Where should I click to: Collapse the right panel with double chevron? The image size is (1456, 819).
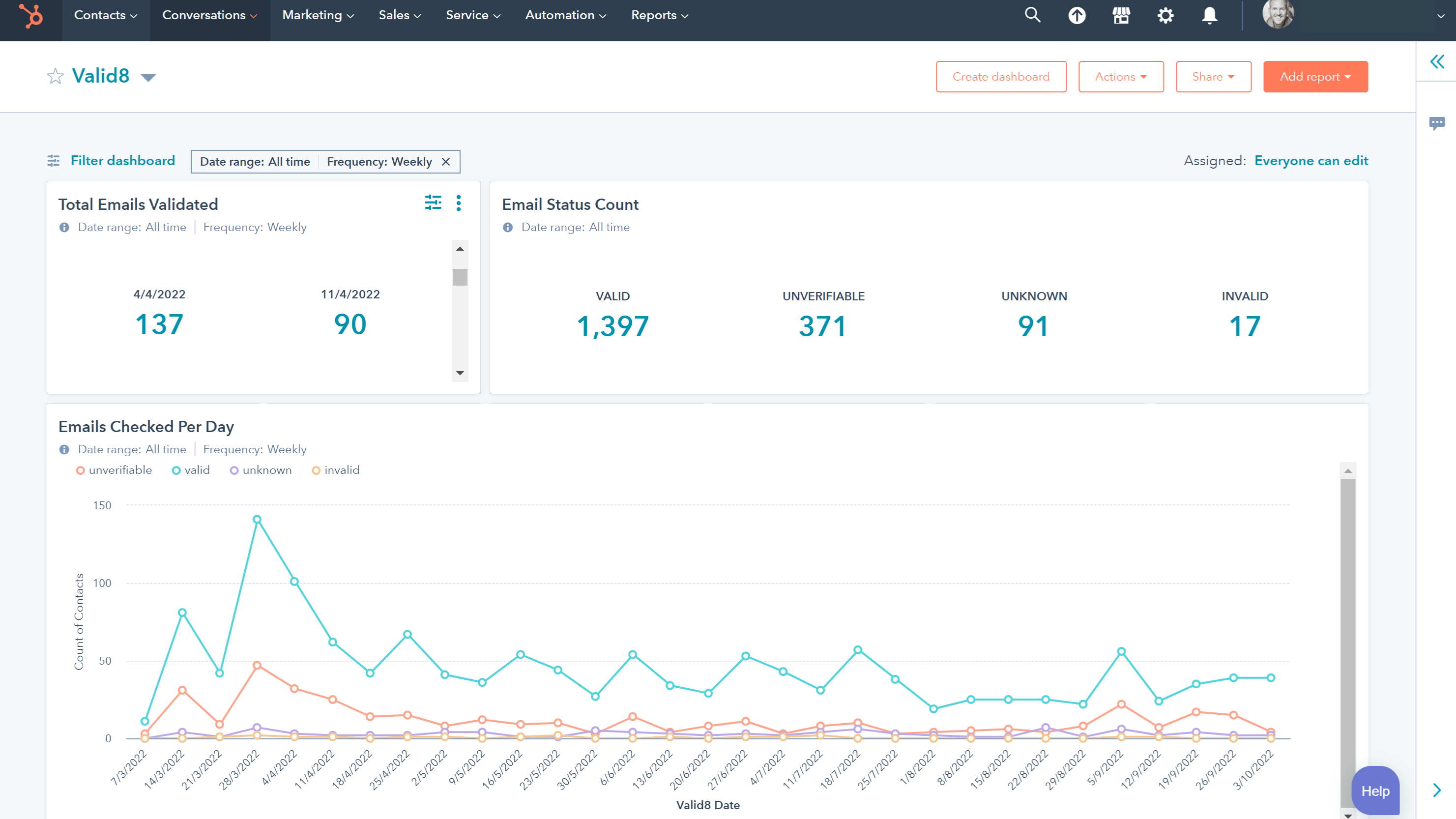coord(1437,61)
